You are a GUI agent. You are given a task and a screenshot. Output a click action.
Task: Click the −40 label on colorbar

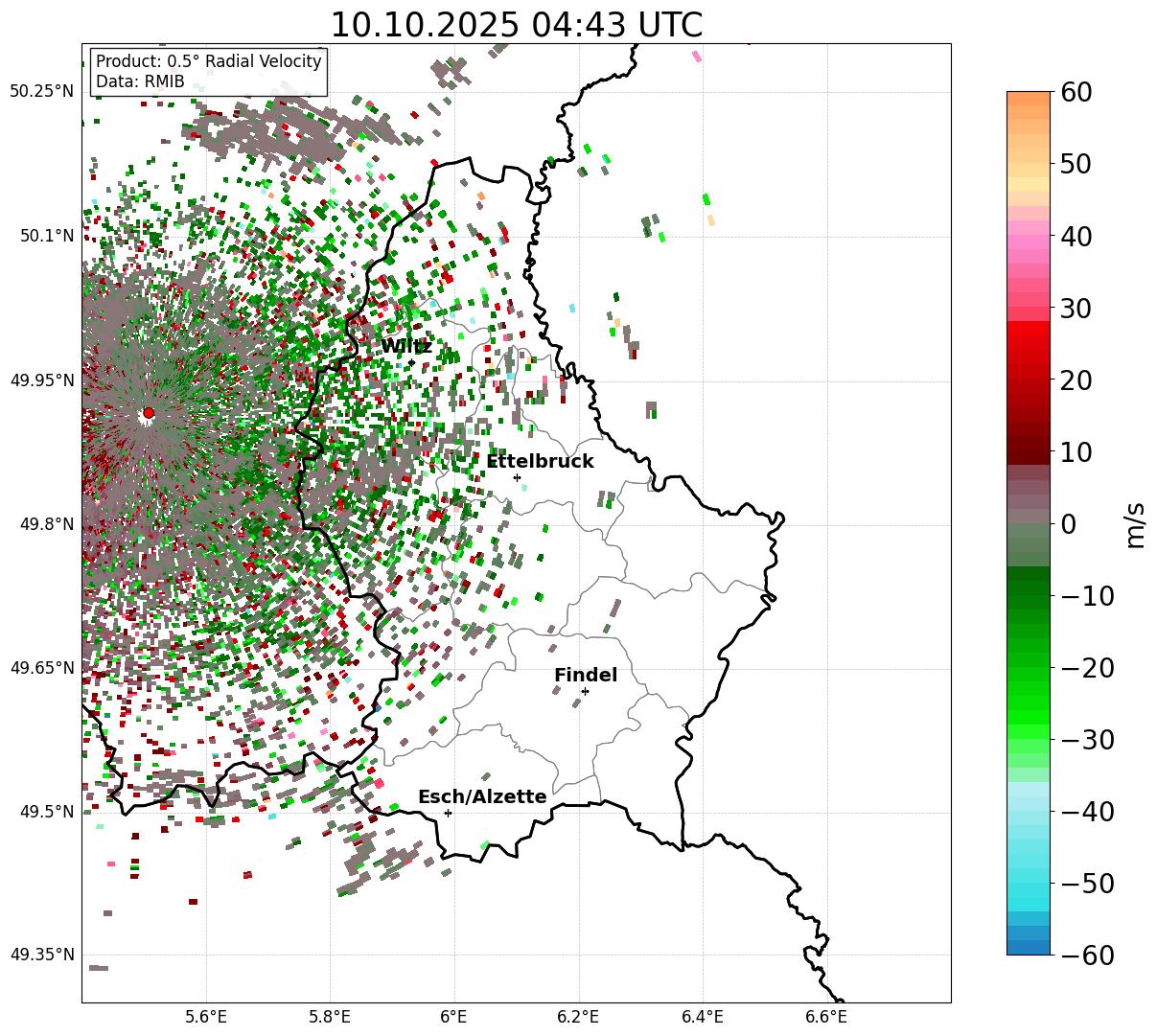click(x=1088, y=811)
